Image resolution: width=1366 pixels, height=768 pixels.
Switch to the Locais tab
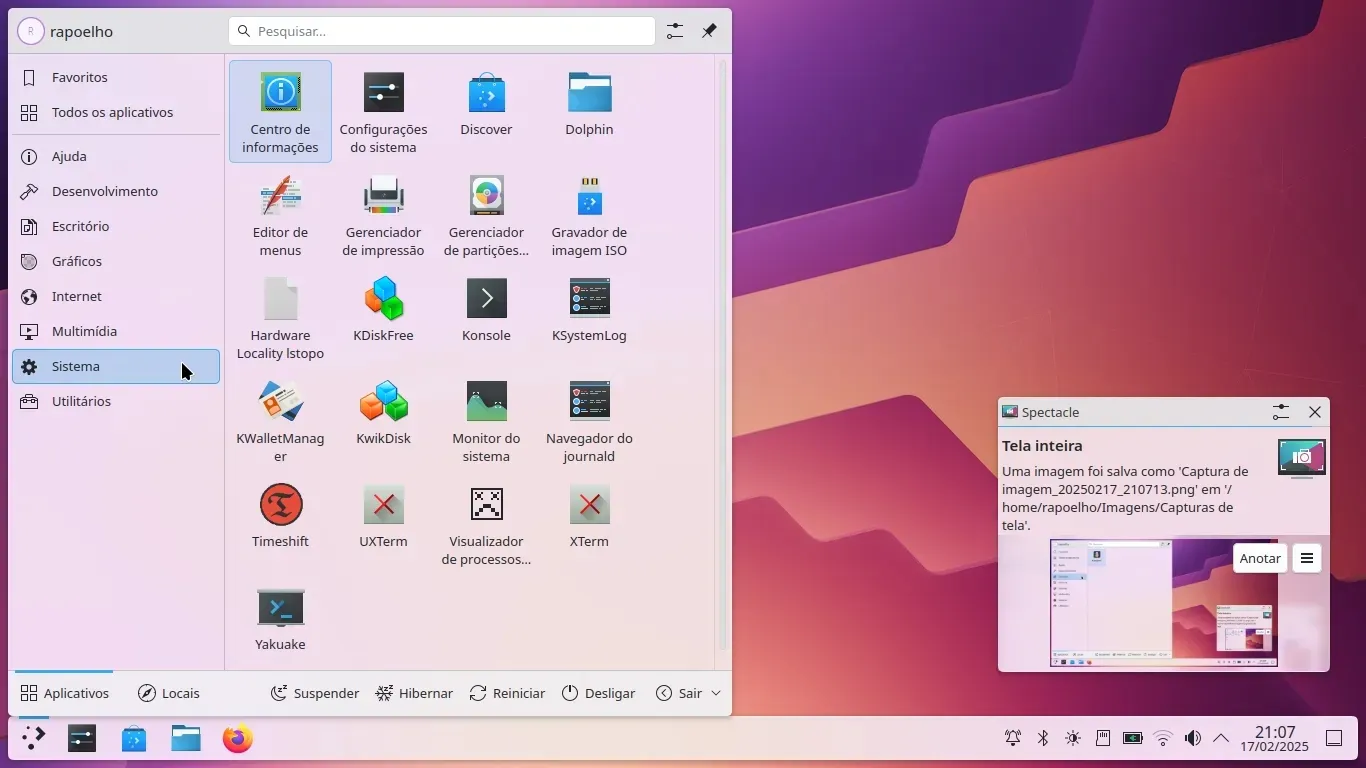169,693
